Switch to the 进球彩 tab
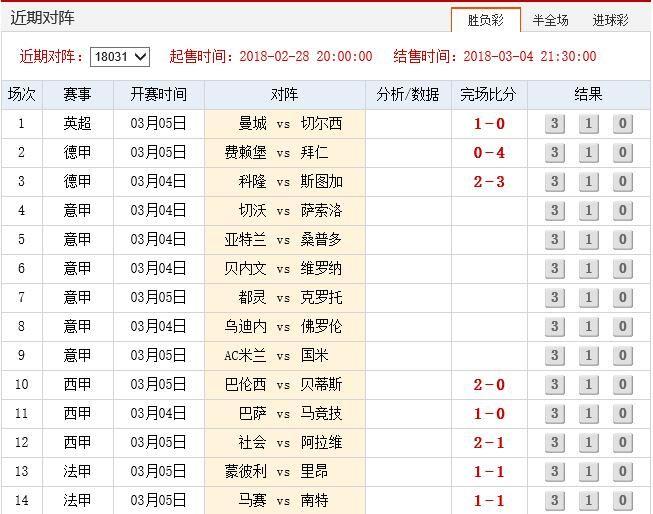 (611, 20)
